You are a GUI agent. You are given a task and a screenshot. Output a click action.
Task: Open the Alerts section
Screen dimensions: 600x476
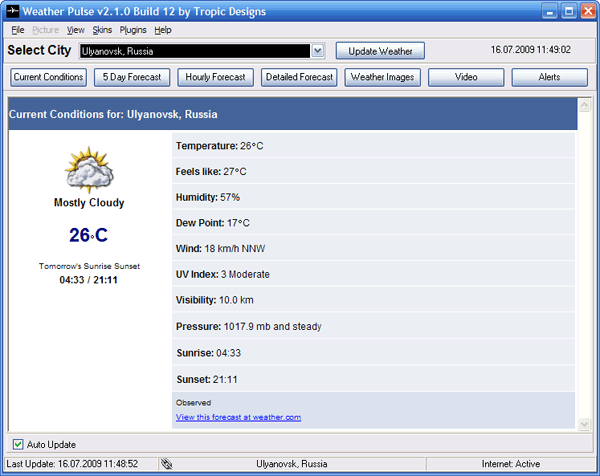coord(549,77)
